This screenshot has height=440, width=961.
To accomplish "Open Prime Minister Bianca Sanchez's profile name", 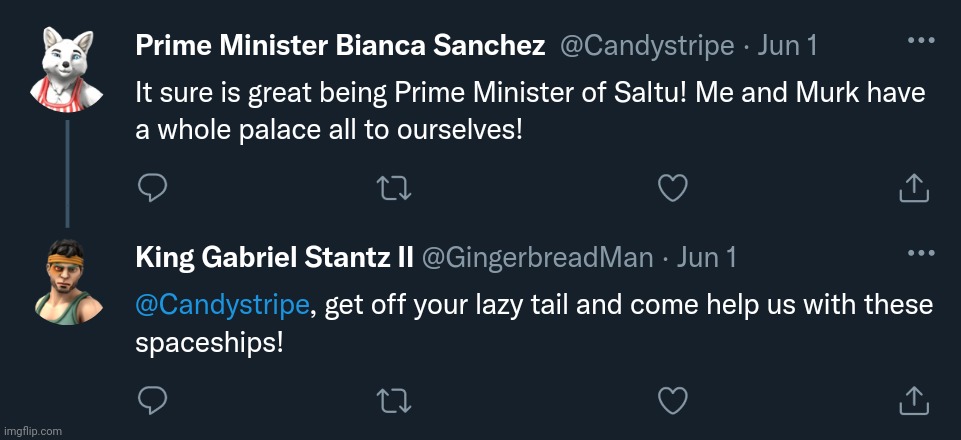I will pos(340,45).
